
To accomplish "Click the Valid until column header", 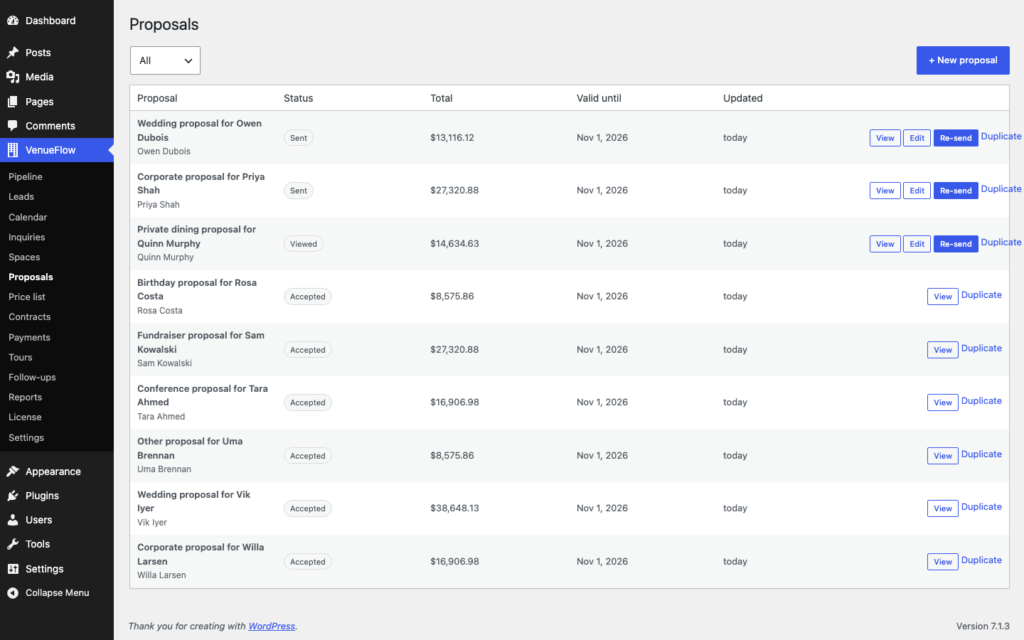I will (x=599, y=98).
